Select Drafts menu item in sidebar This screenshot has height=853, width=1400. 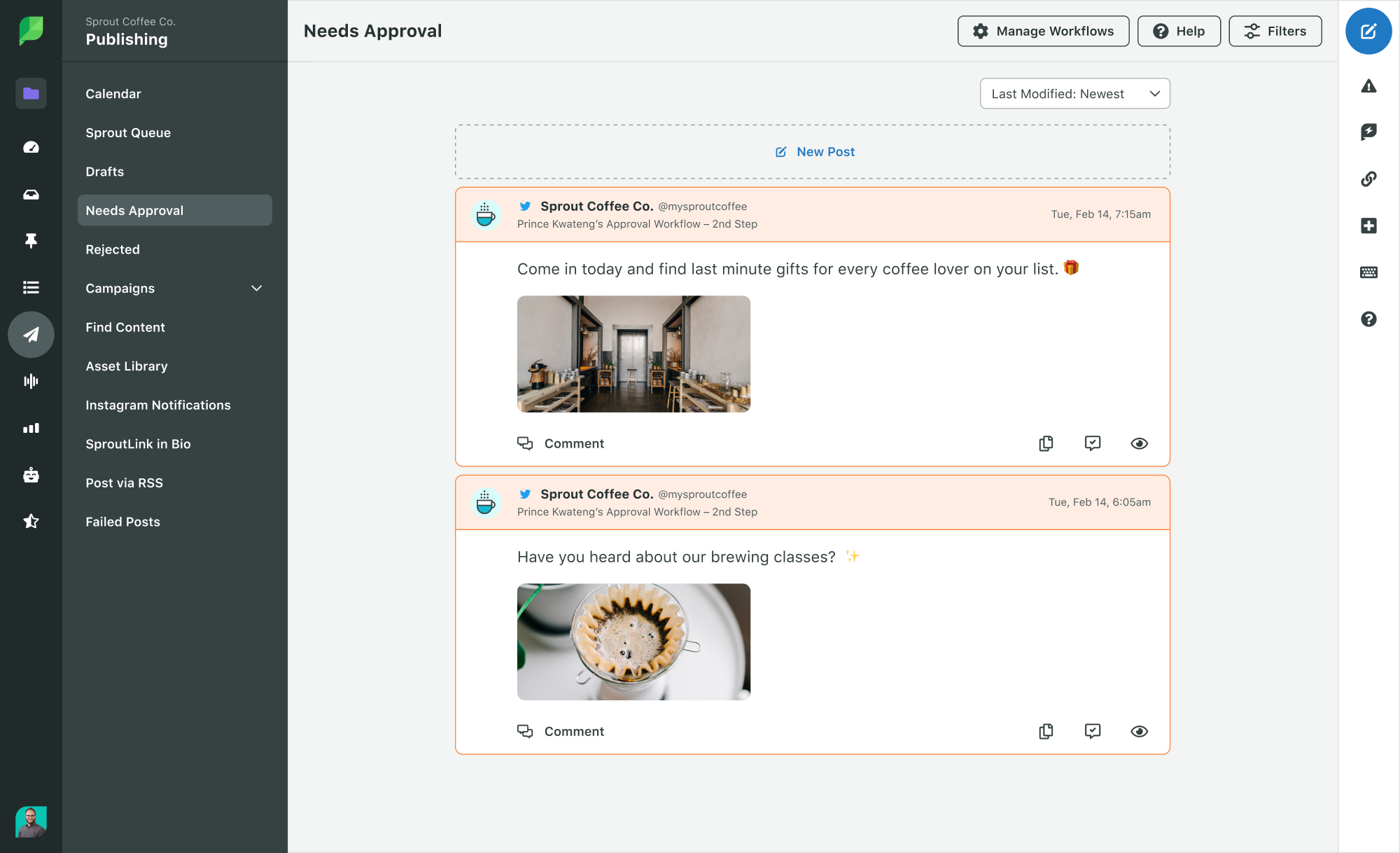coord(104,171)
